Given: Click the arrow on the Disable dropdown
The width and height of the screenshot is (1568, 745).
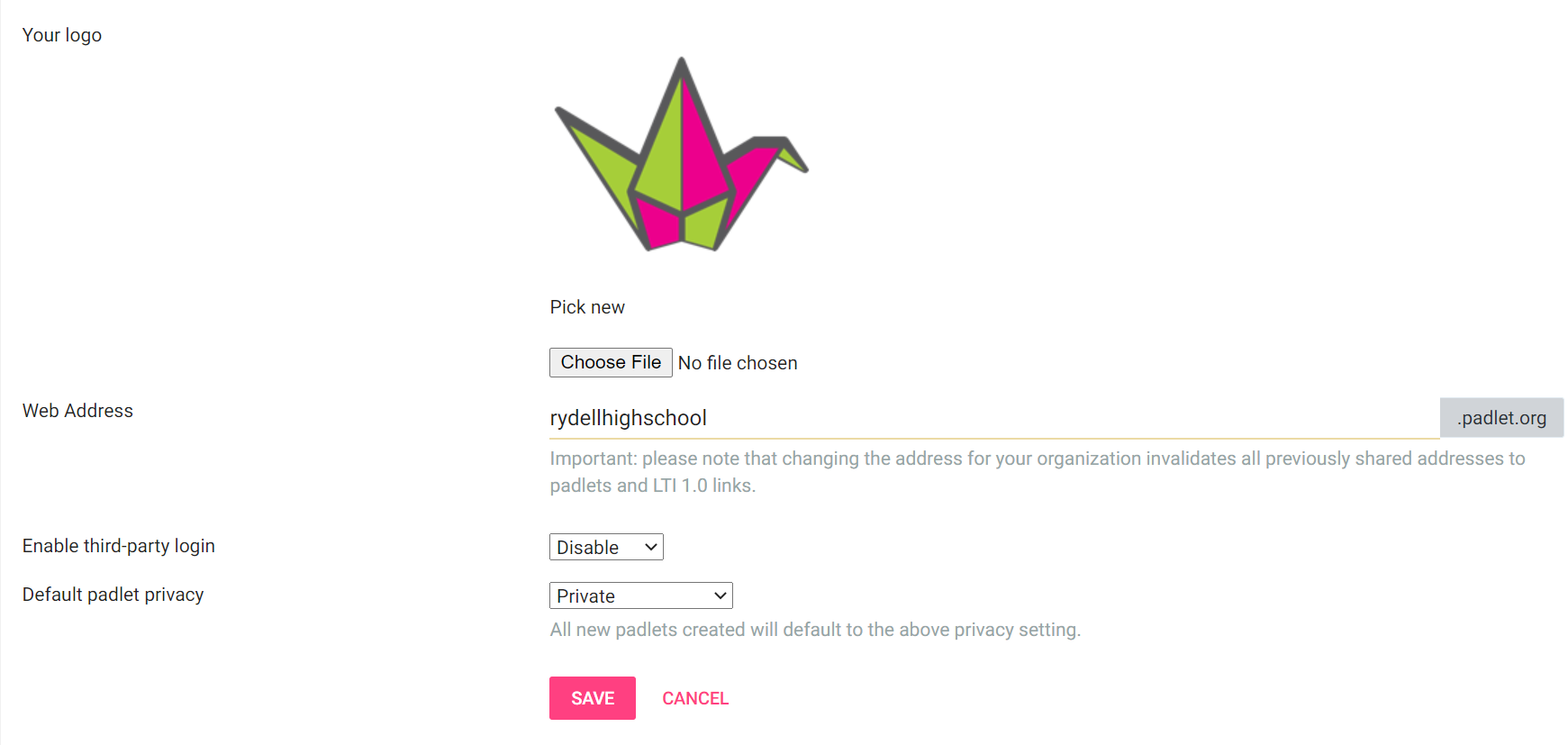Looking at the screenshot, I should 650,547.
